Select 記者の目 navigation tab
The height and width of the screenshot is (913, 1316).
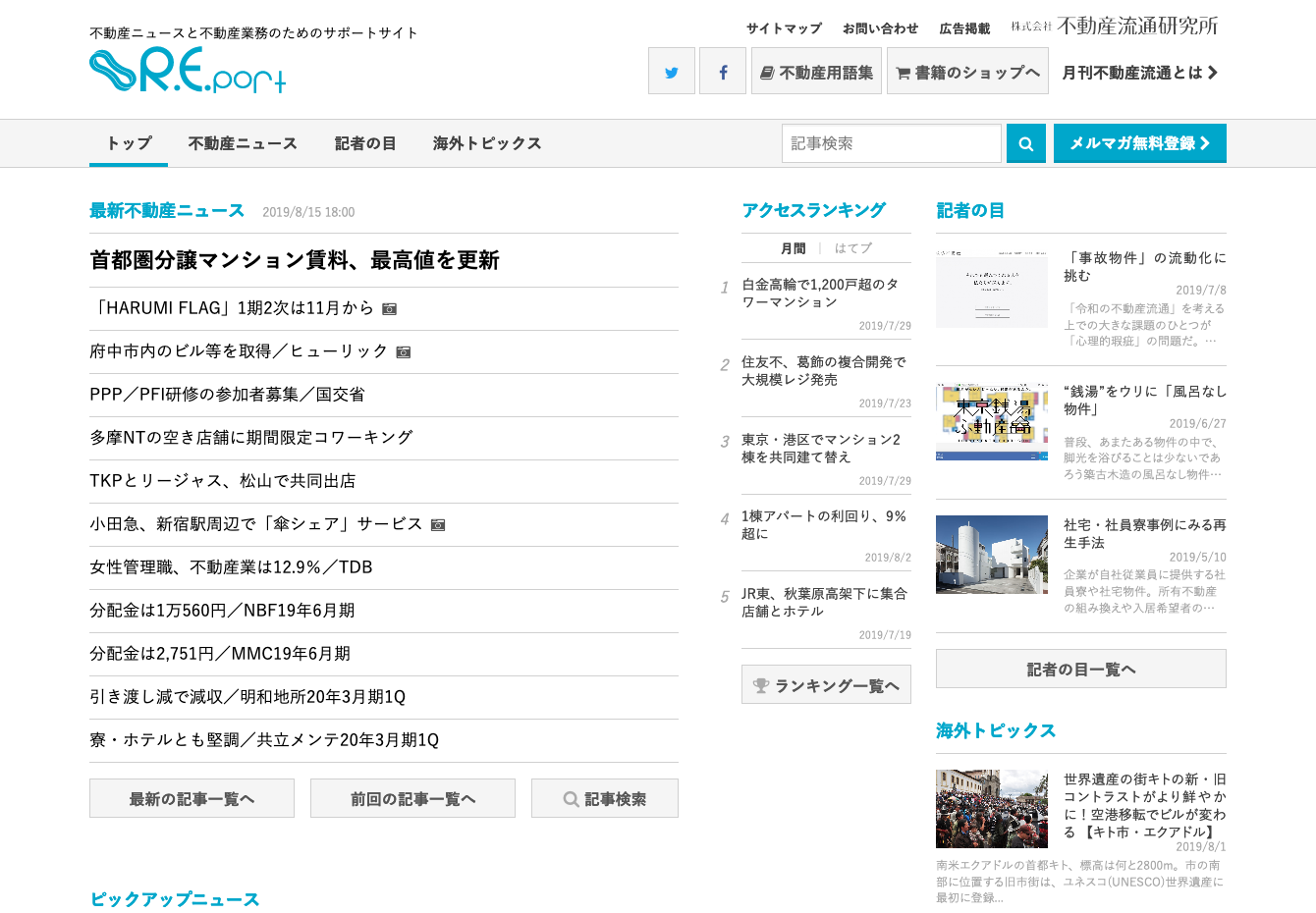pos(365,143)
